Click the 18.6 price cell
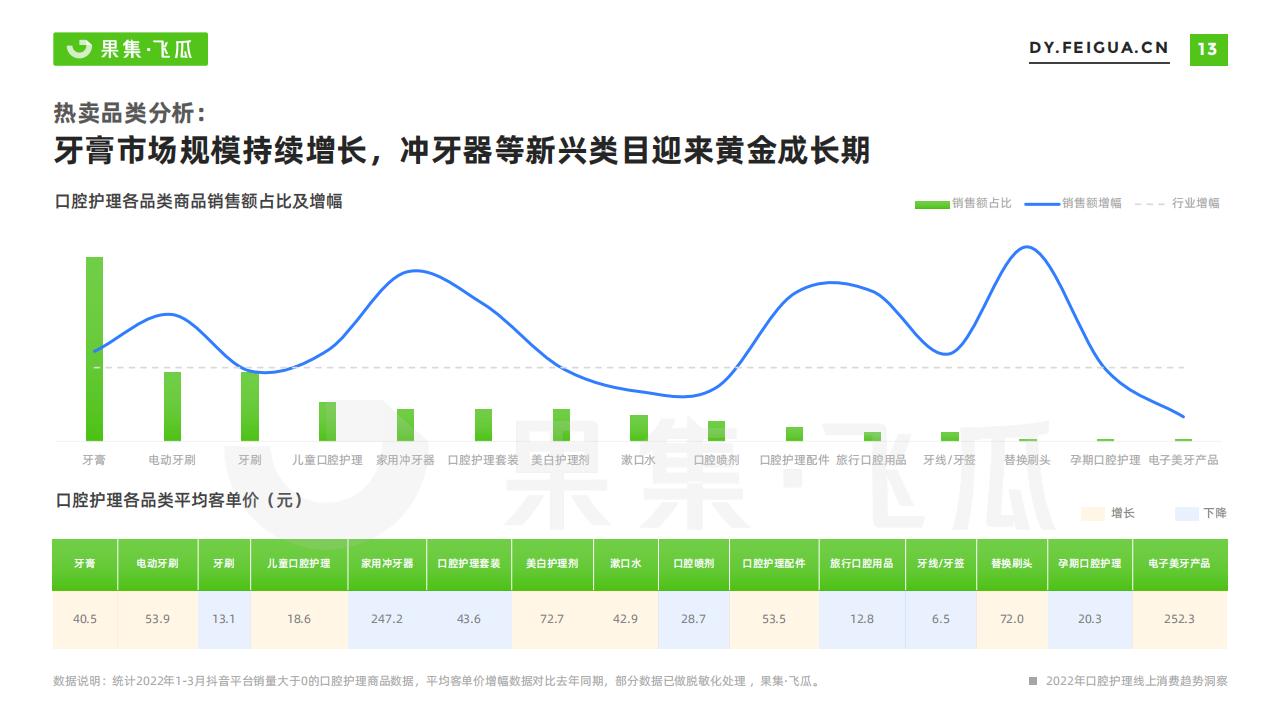 299,620
